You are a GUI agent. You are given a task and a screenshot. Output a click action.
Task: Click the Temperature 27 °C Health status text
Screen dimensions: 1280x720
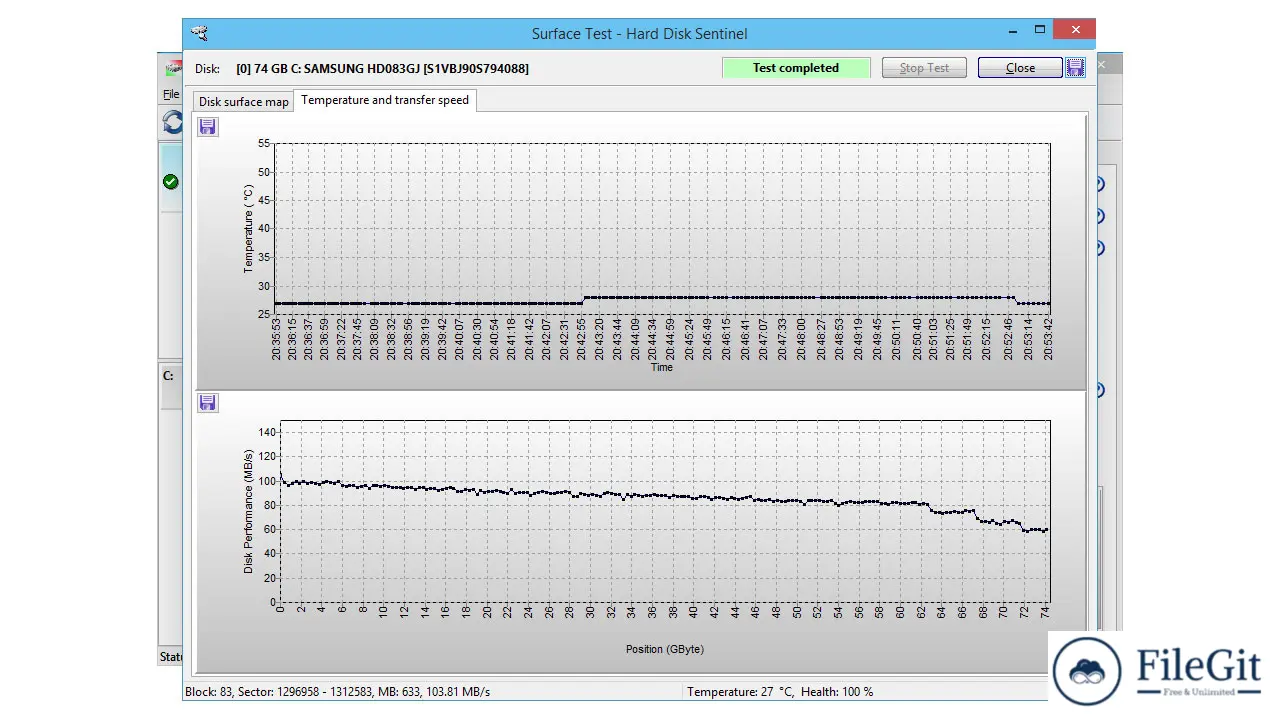[x=780, y=691]
